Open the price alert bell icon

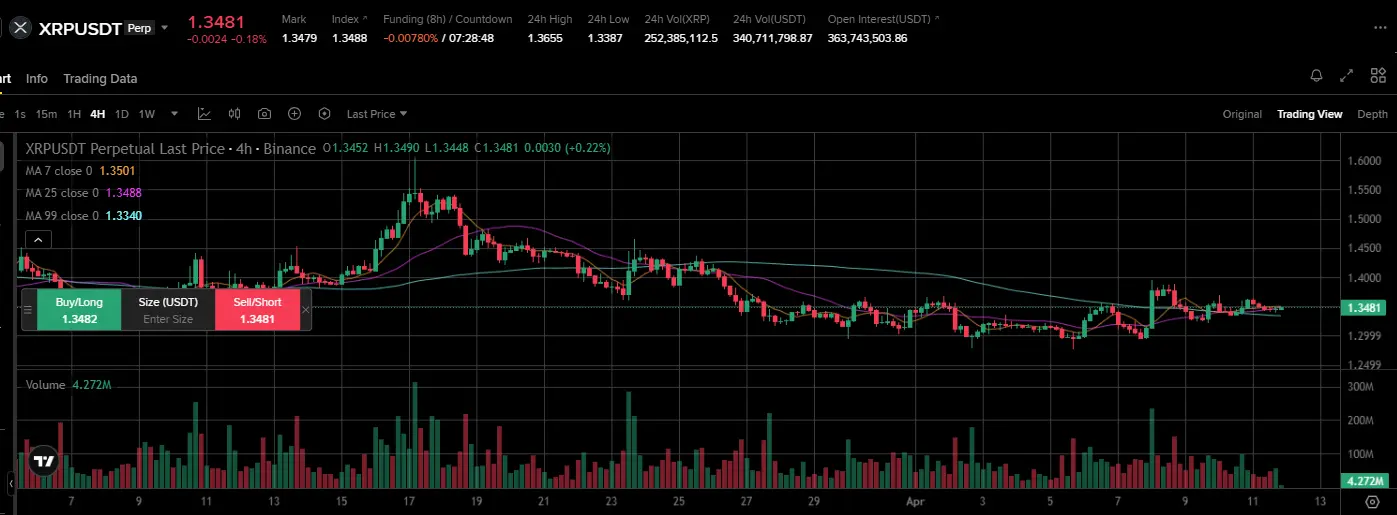pos(1316,76)
